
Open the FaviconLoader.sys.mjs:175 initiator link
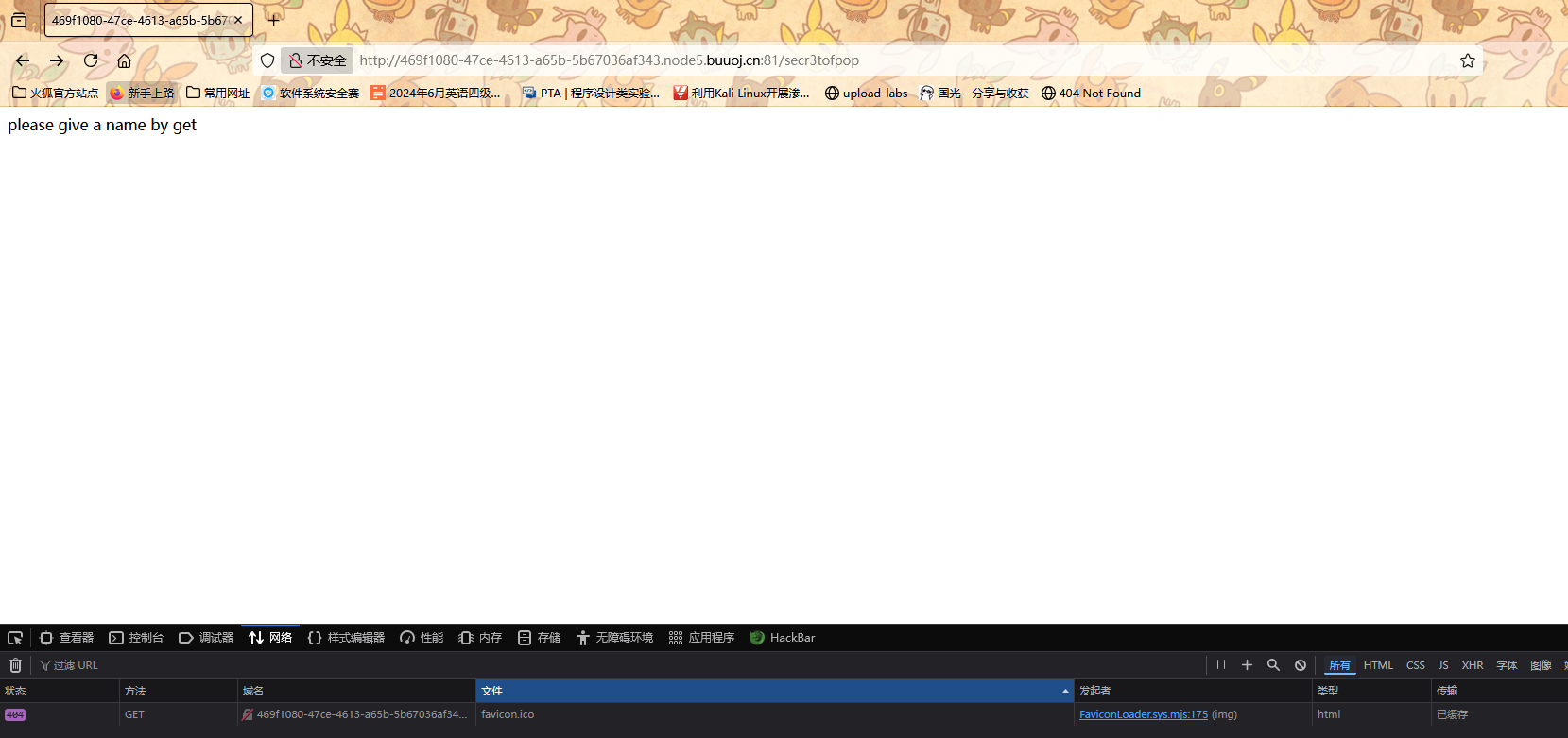(x=1143, y=714)
